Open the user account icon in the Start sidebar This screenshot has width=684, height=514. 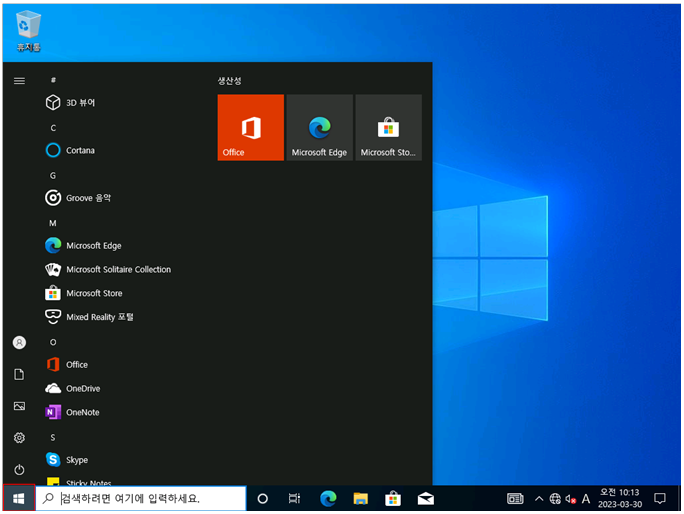(19, 343)
